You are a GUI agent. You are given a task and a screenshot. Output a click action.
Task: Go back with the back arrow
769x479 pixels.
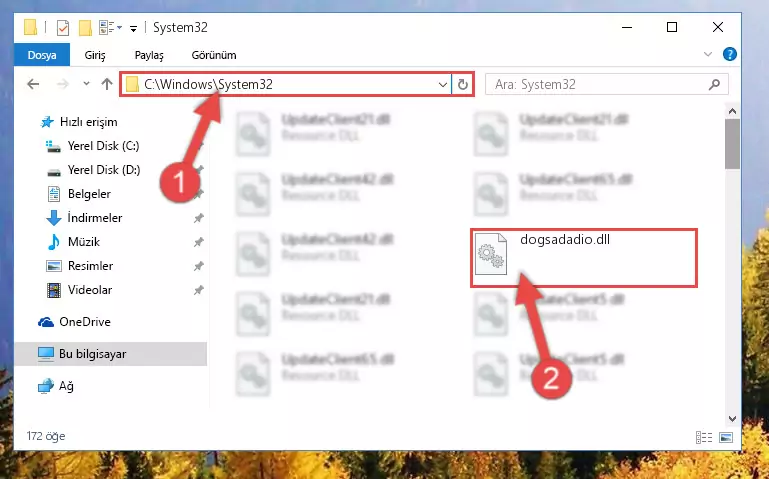point(33,84)
